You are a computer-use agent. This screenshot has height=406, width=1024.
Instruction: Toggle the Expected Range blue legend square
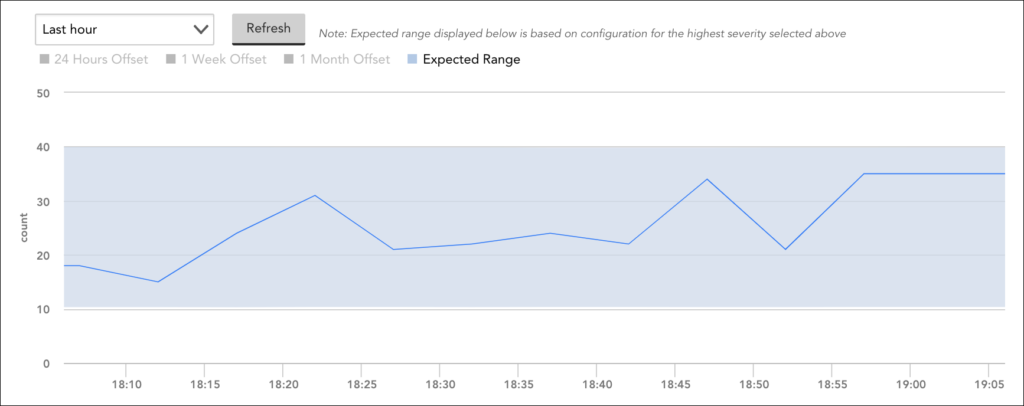click(411, 59)
